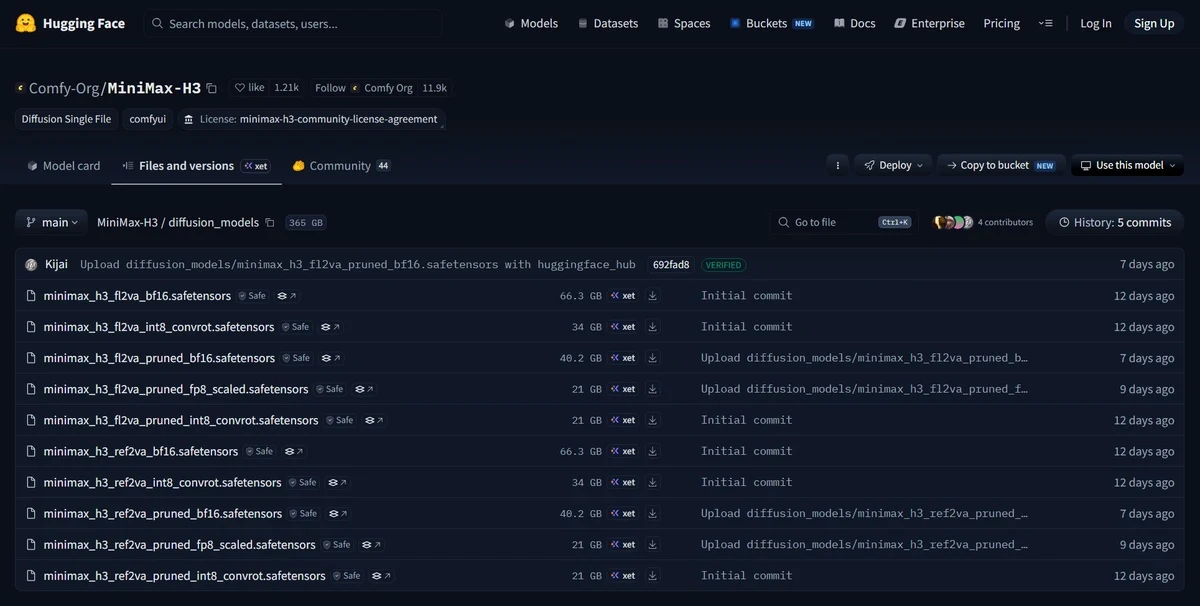Expand the Deploy dropdown
This screenshot has height=606, width=1200.
click(x=894, y=165)
